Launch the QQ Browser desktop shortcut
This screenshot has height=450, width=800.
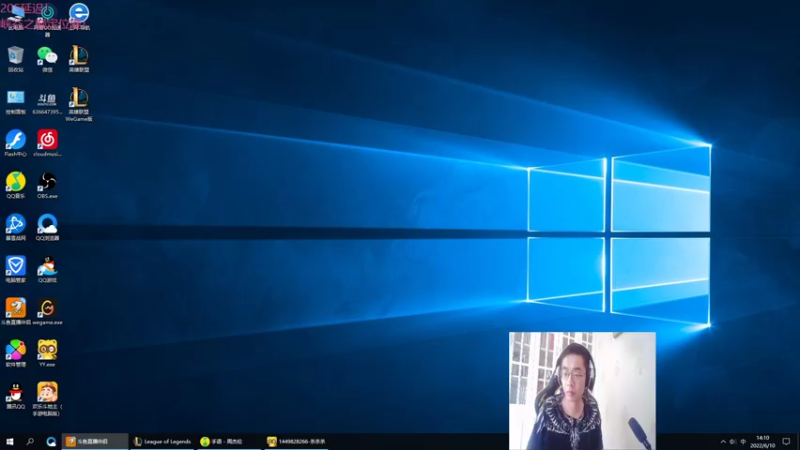tap(47, 227)
